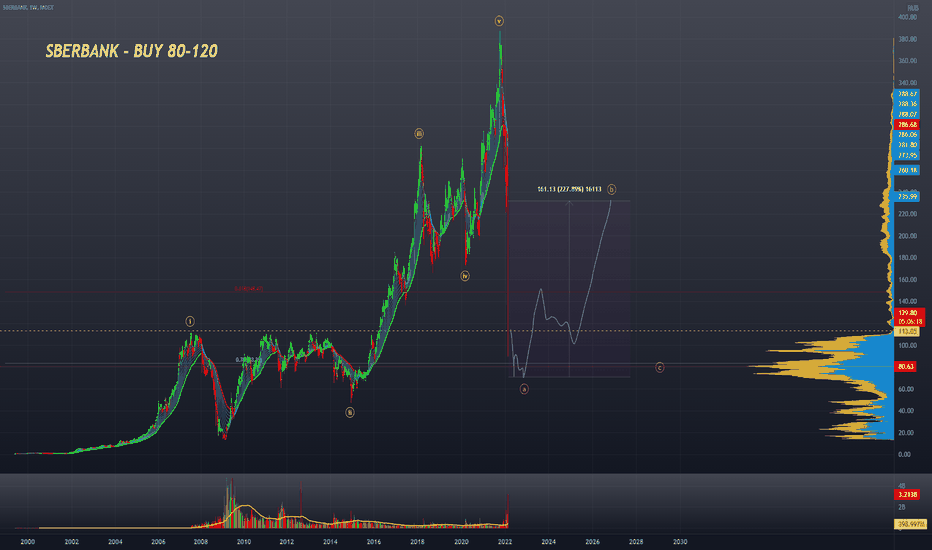Click the 2022 year on time axis
Screen dimensions: 932x550
click(505, 542)
